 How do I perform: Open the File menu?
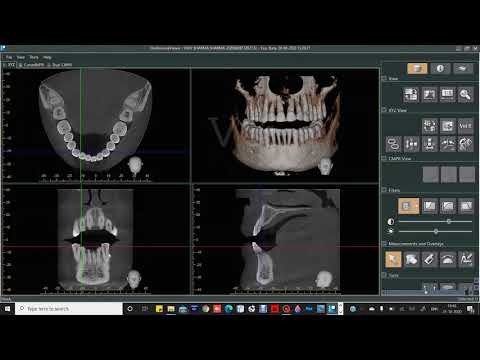9,57
